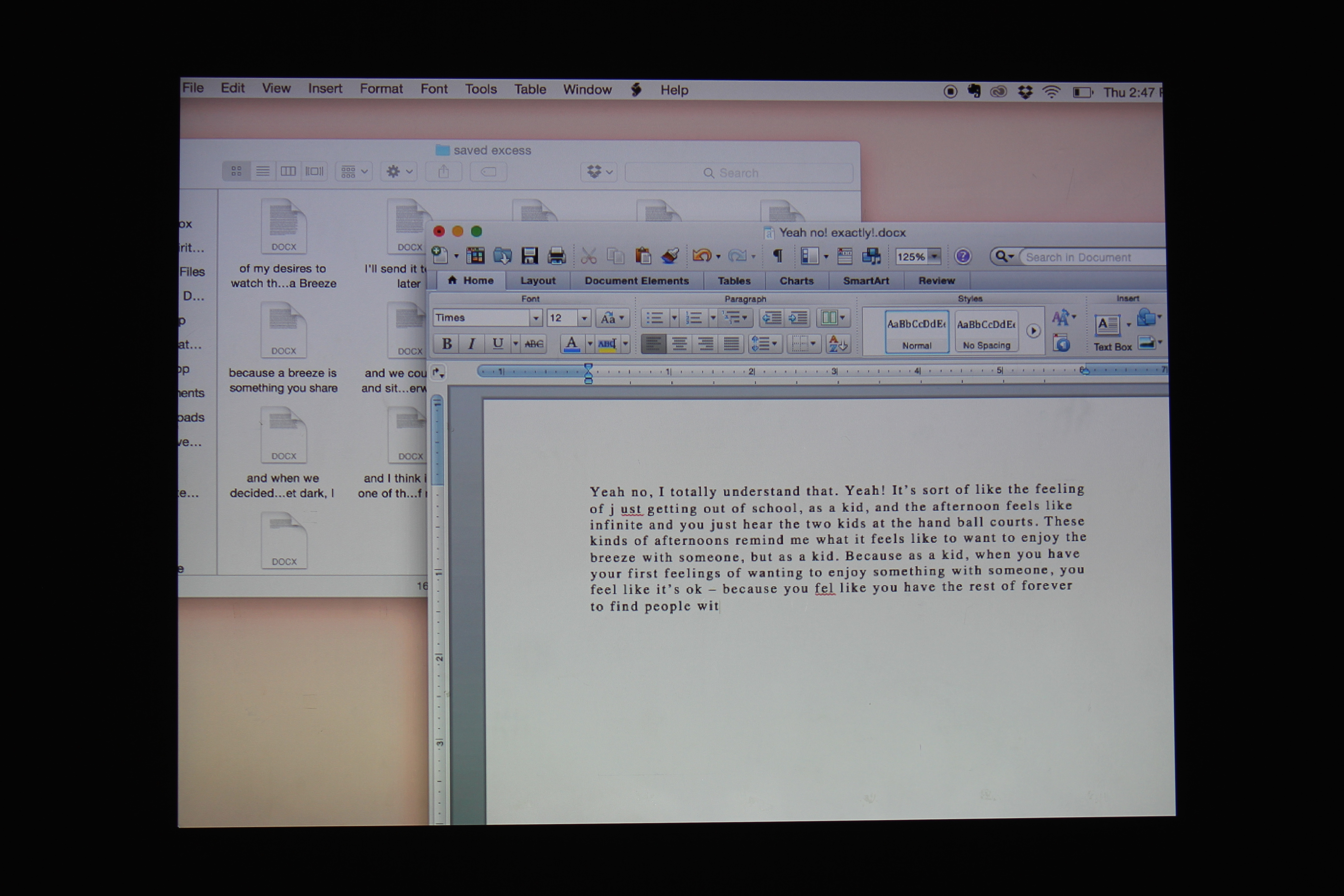Screen dimensions: 1344x896
Task: Click the Save floppy disk icon
Action: [530, 255]
